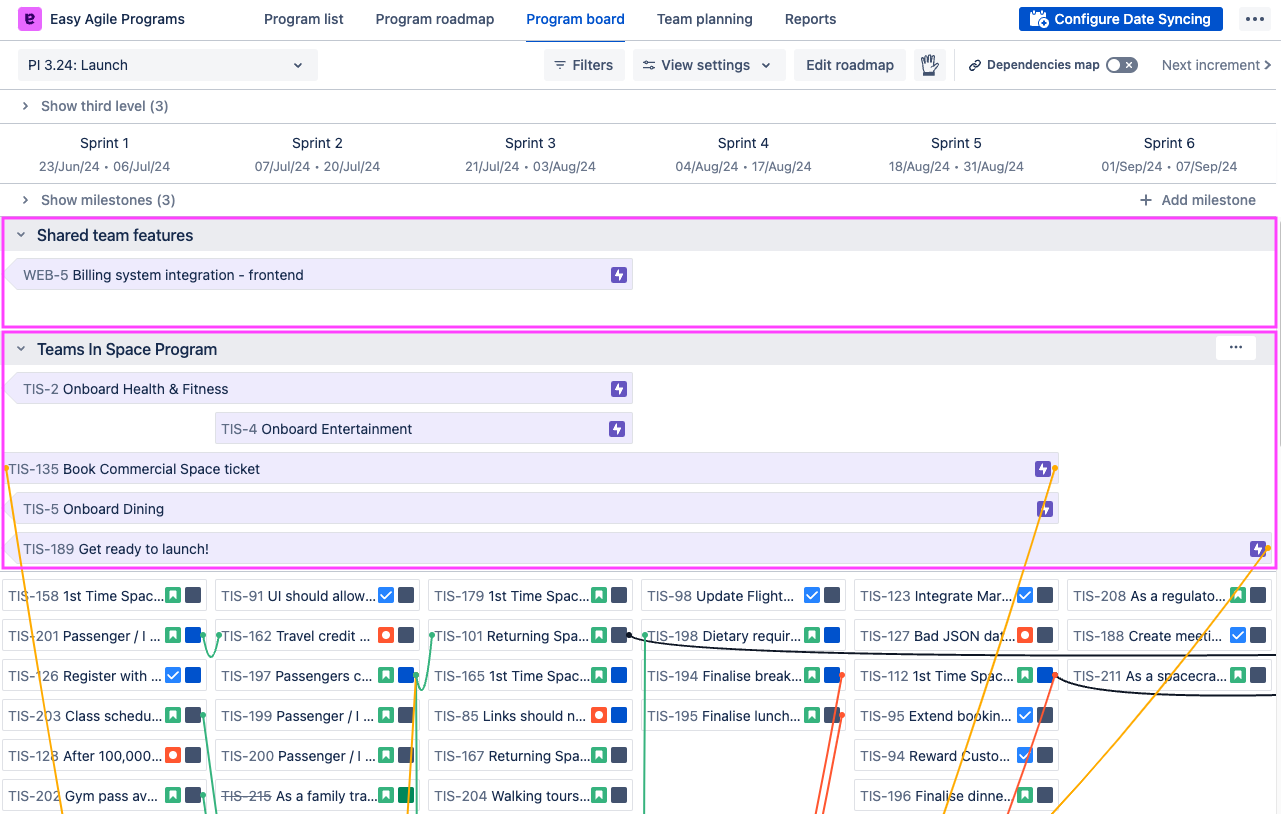
Task: Click the epic lightning icon on TIS-4 Onboard Entertainment
Action: (x=617, y=429)
